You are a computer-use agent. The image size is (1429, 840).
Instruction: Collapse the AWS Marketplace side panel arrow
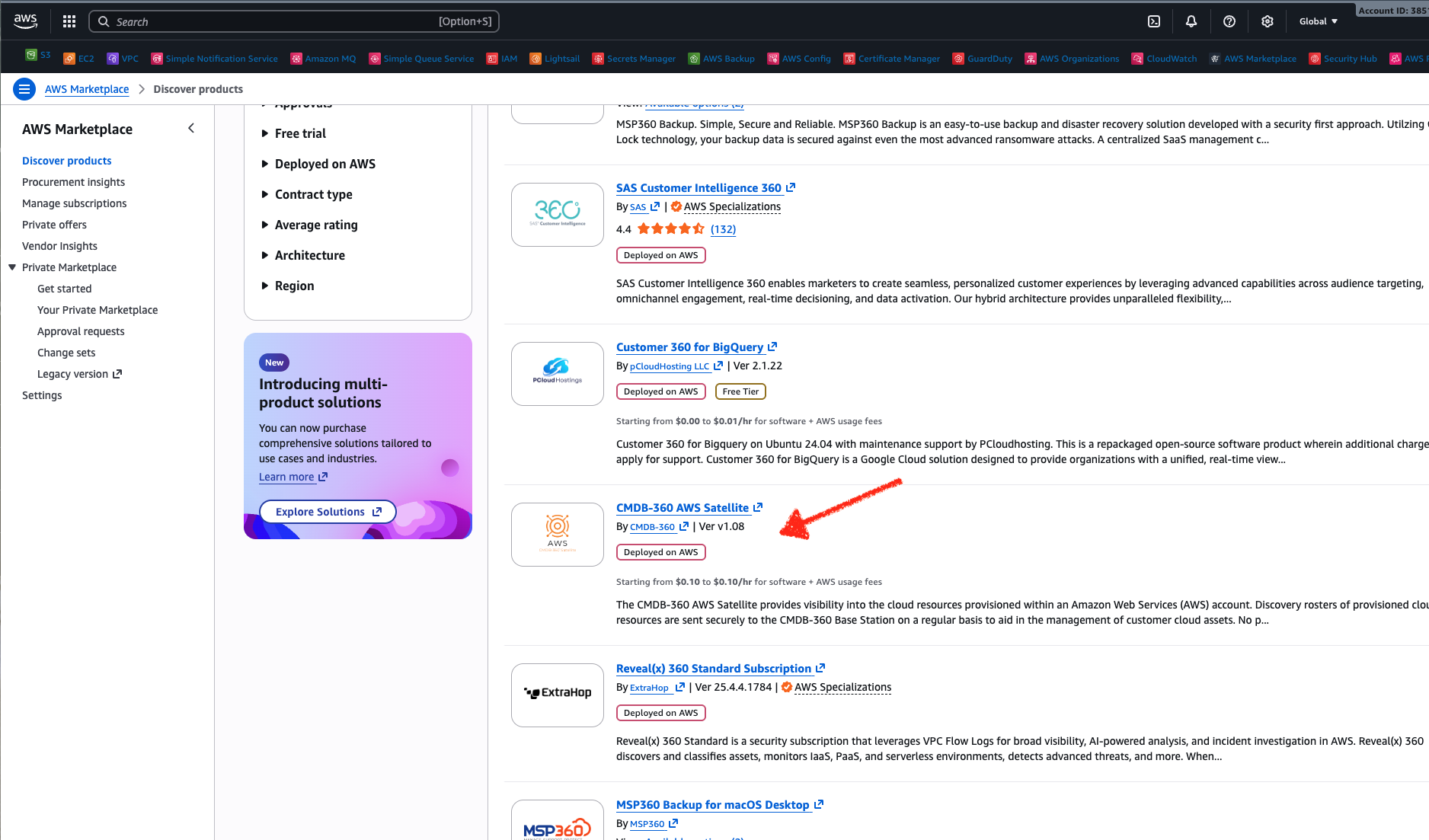(x=191, y=129)
